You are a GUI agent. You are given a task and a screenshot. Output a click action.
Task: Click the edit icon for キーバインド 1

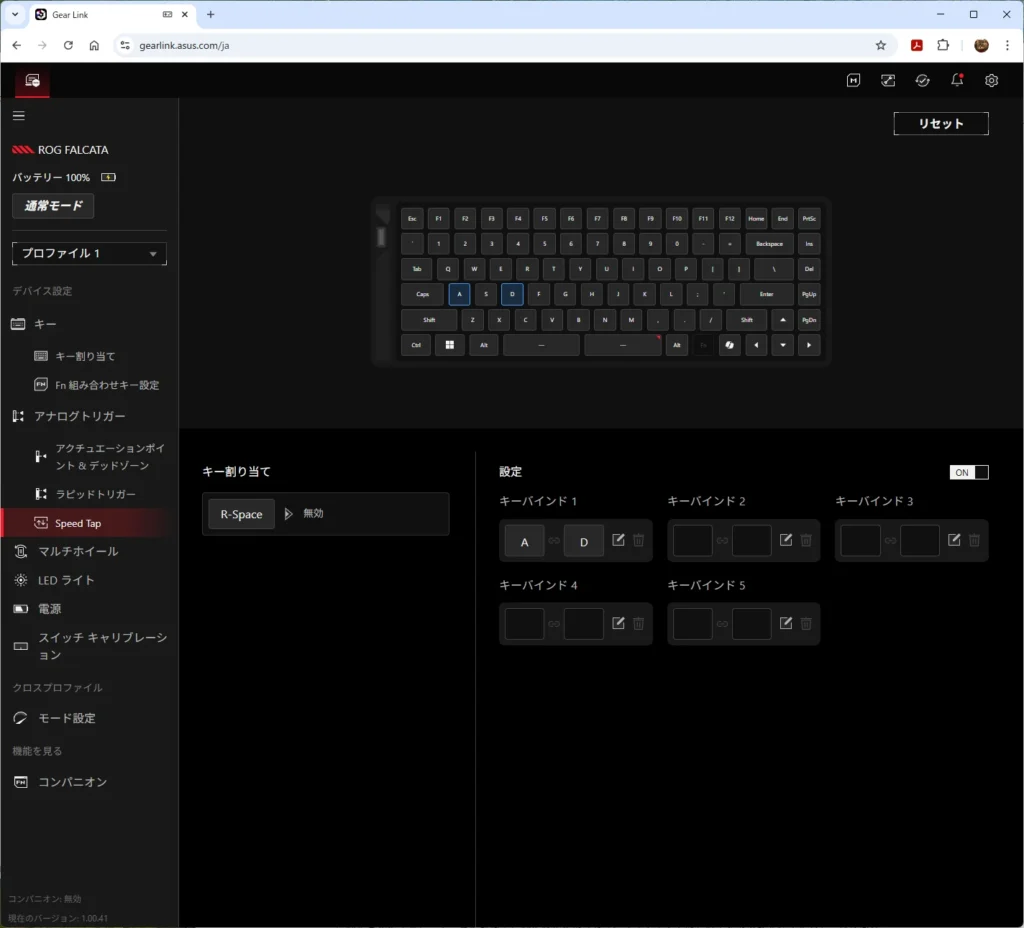(618, 540)
